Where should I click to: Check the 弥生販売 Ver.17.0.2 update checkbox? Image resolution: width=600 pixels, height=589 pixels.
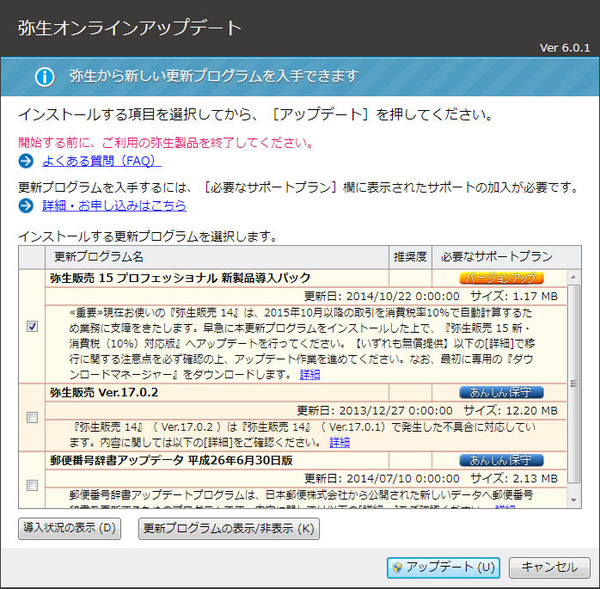(x=32, y=417)
